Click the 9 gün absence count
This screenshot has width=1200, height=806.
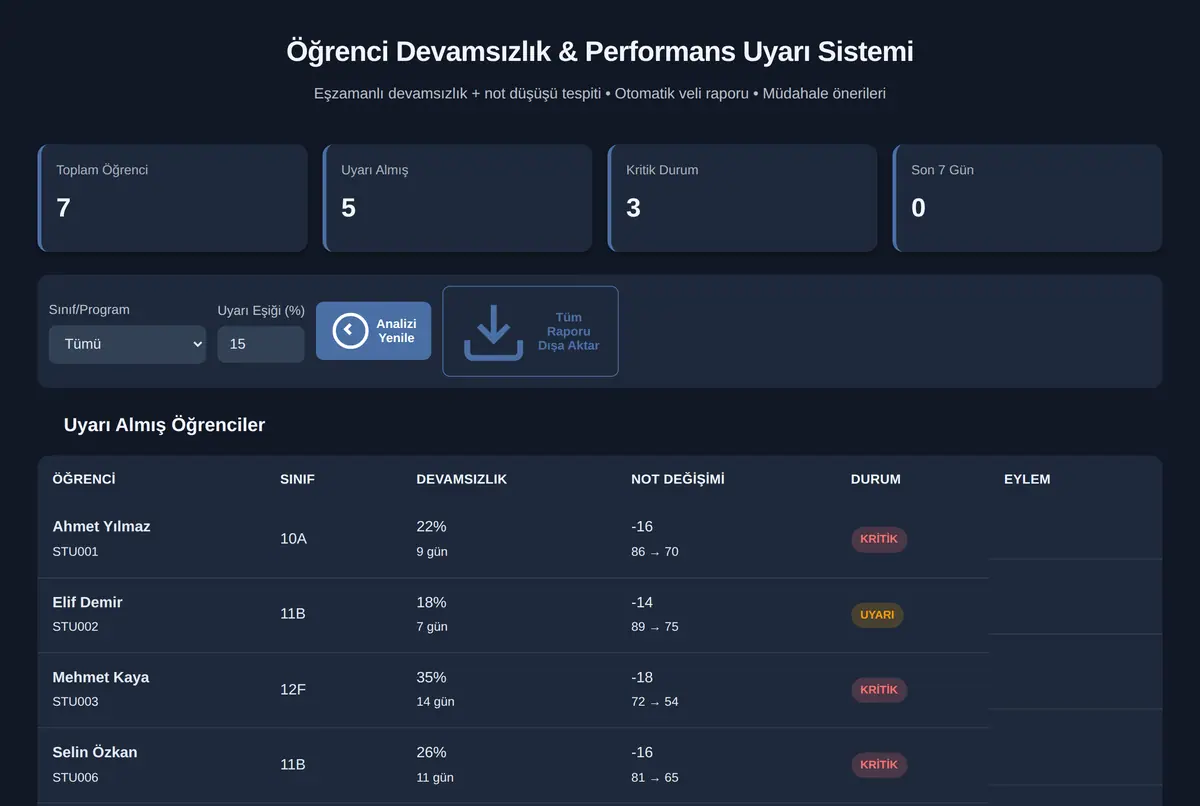(x=432, y=552)
